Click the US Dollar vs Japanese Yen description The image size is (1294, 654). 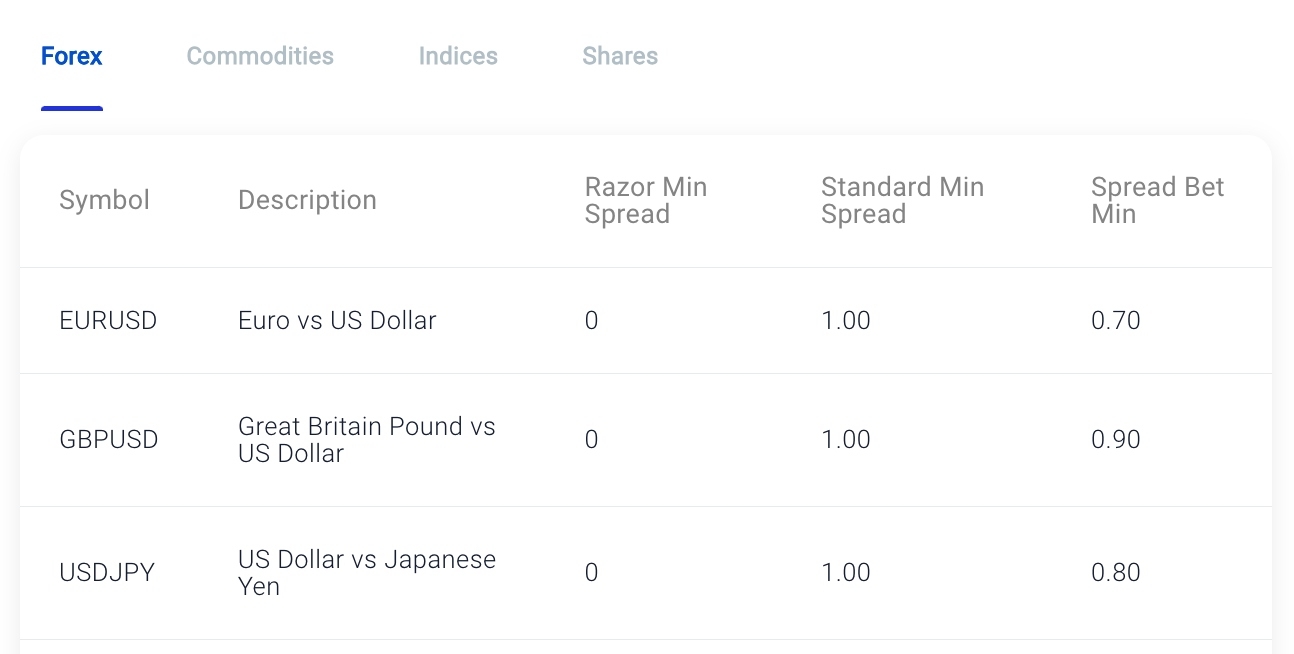366,572
